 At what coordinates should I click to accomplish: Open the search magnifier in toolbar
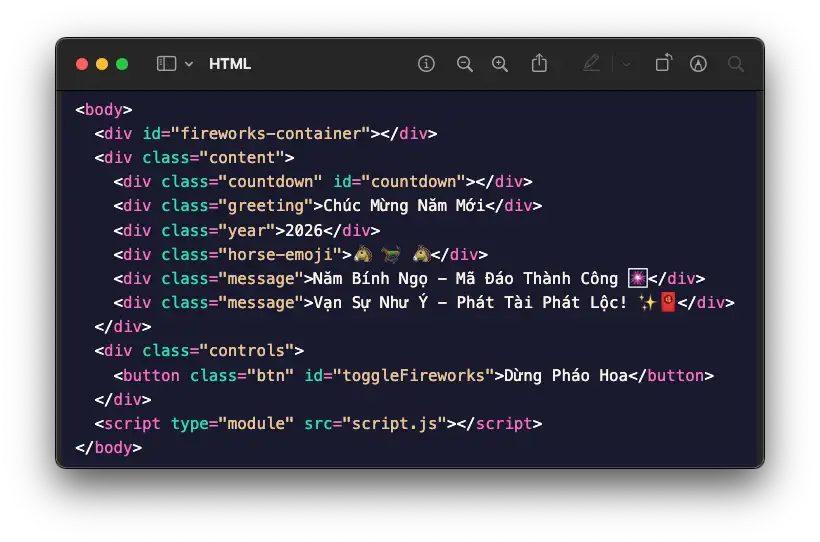click(736, 64)
